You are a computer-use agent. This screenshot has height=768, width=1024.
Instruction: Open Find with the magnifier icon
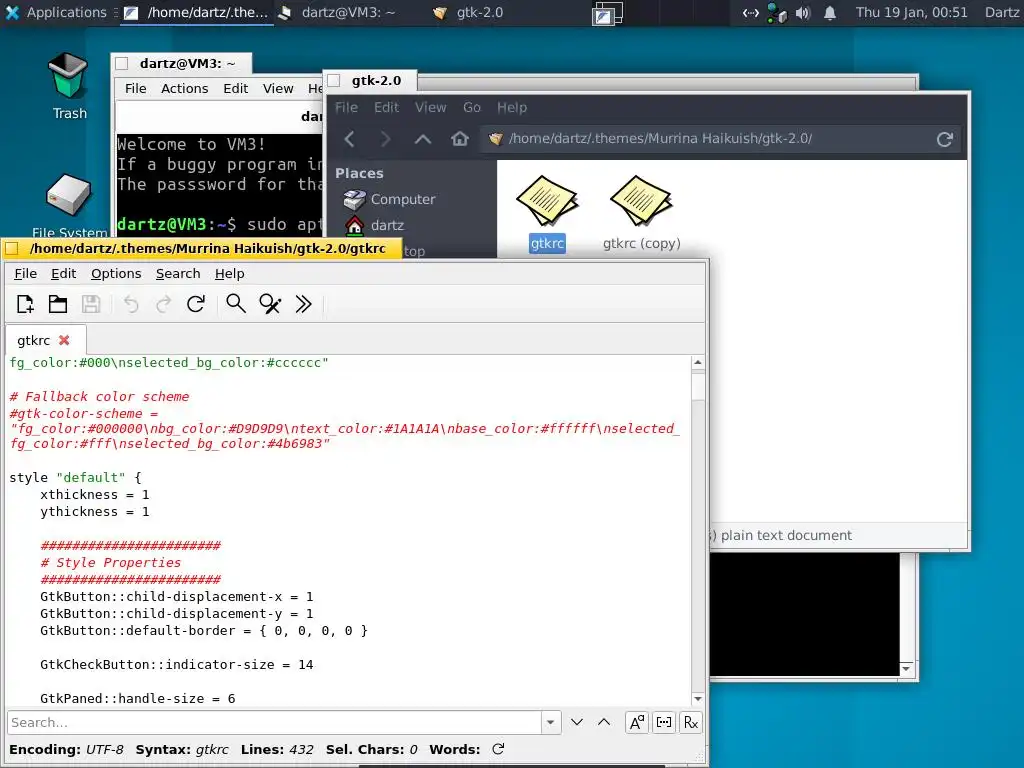(236, 304)
